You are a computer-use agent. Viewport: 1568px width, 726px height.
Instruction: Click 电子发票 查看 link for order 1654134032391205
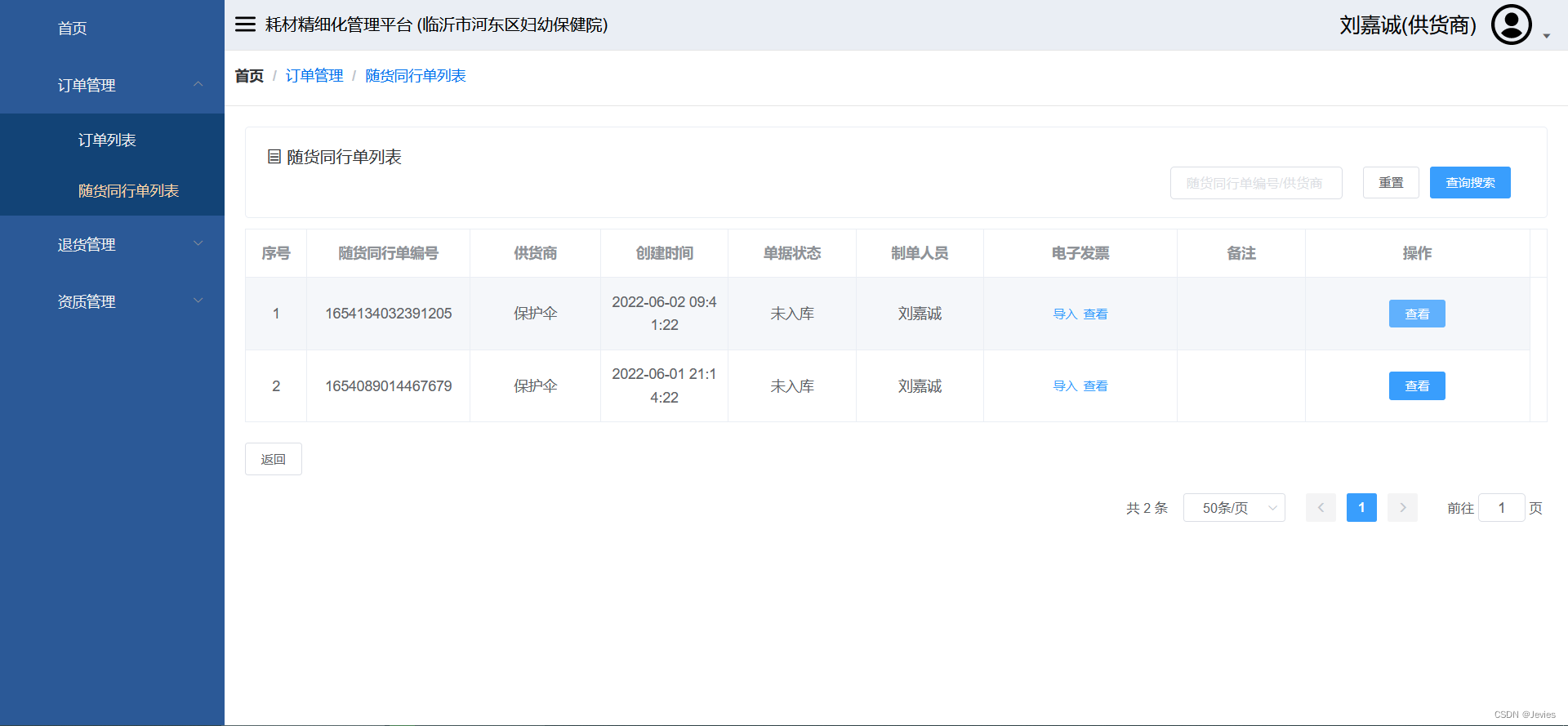[1095, 314]
